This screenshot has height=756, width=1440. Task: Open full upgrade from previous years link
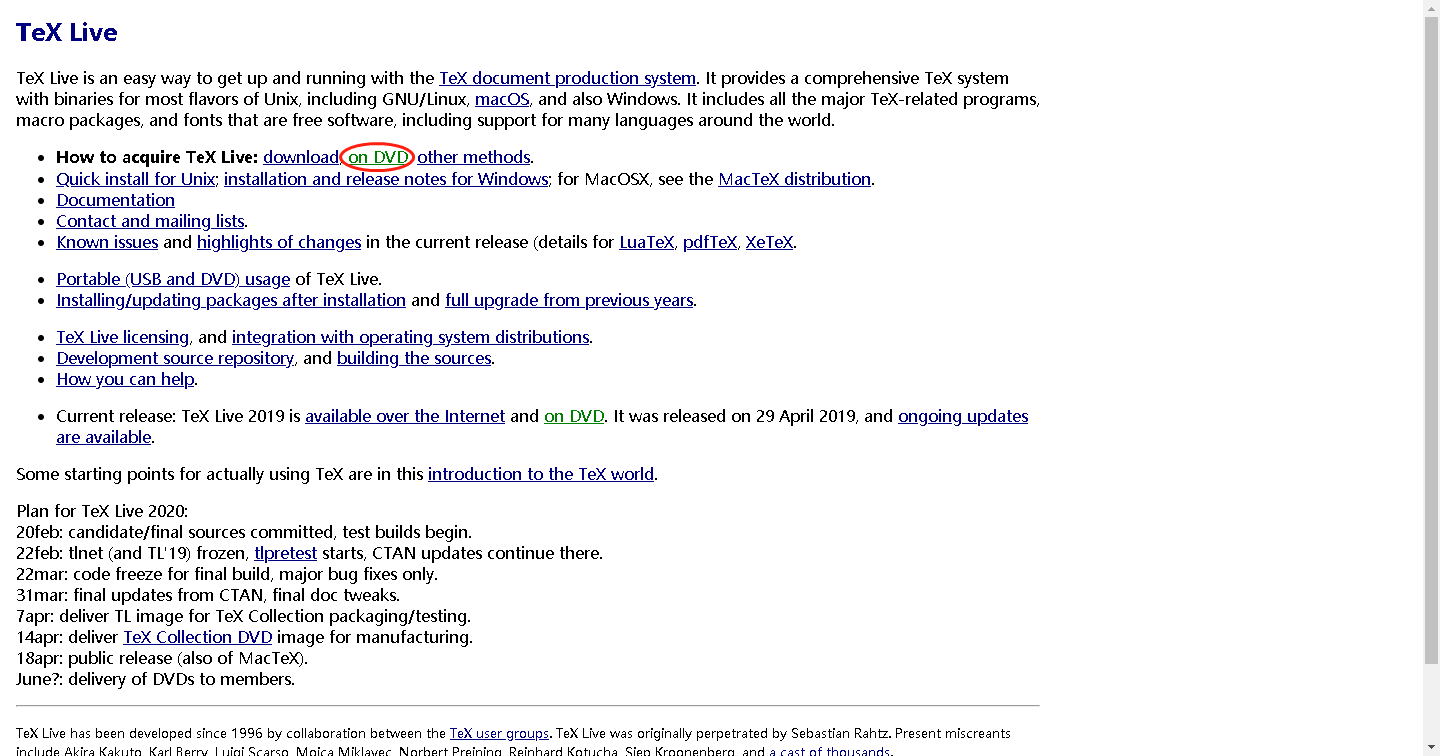569,300
